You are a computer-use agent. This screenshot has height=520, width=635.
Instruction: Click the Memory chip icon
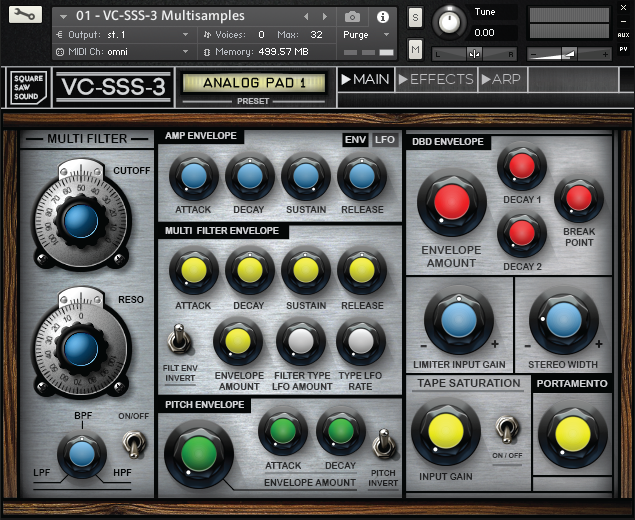[x=207, y=52]
